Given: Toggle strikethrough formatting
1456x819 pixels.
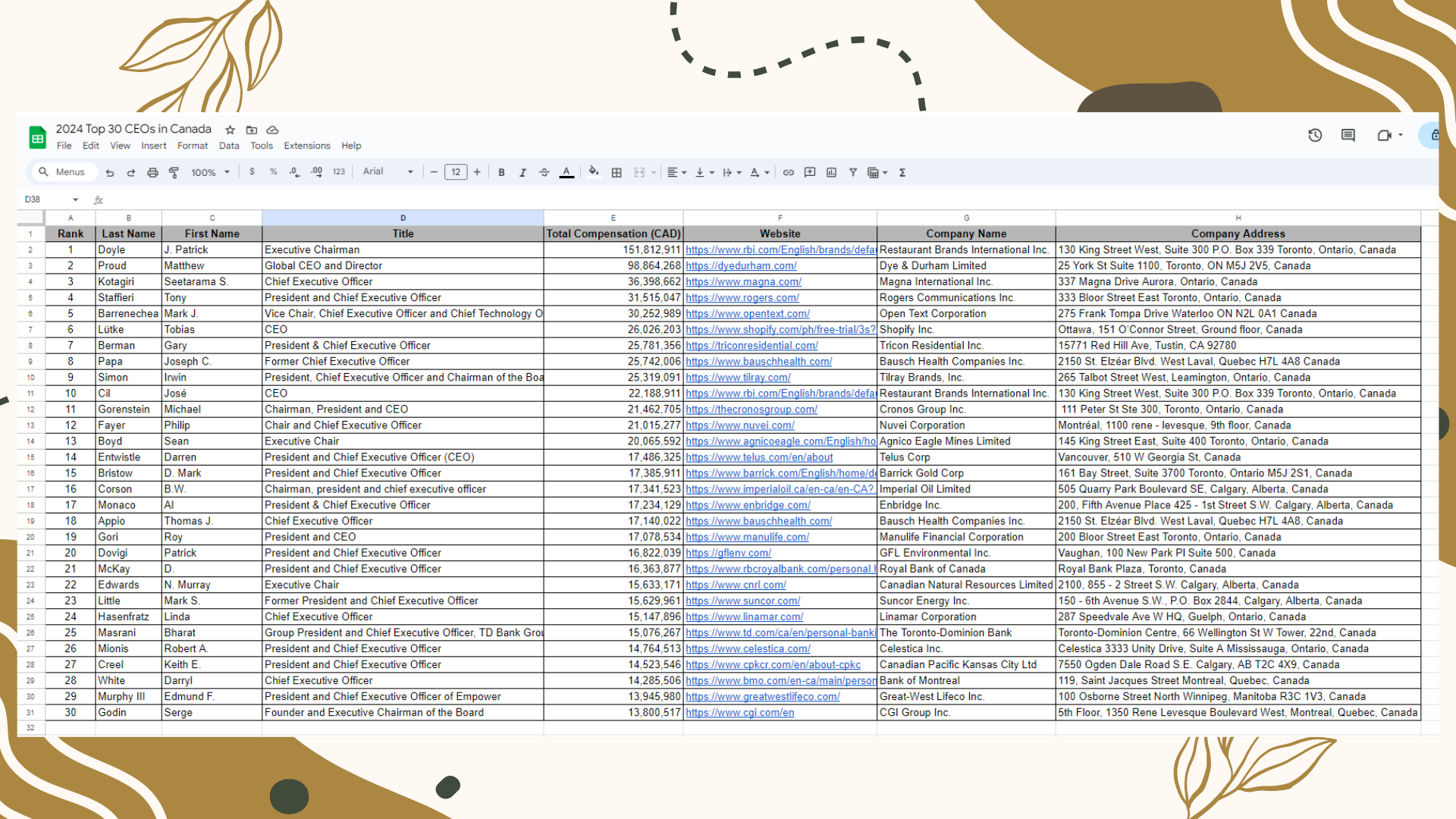Looking at the screenshot, I should point(544,173).
